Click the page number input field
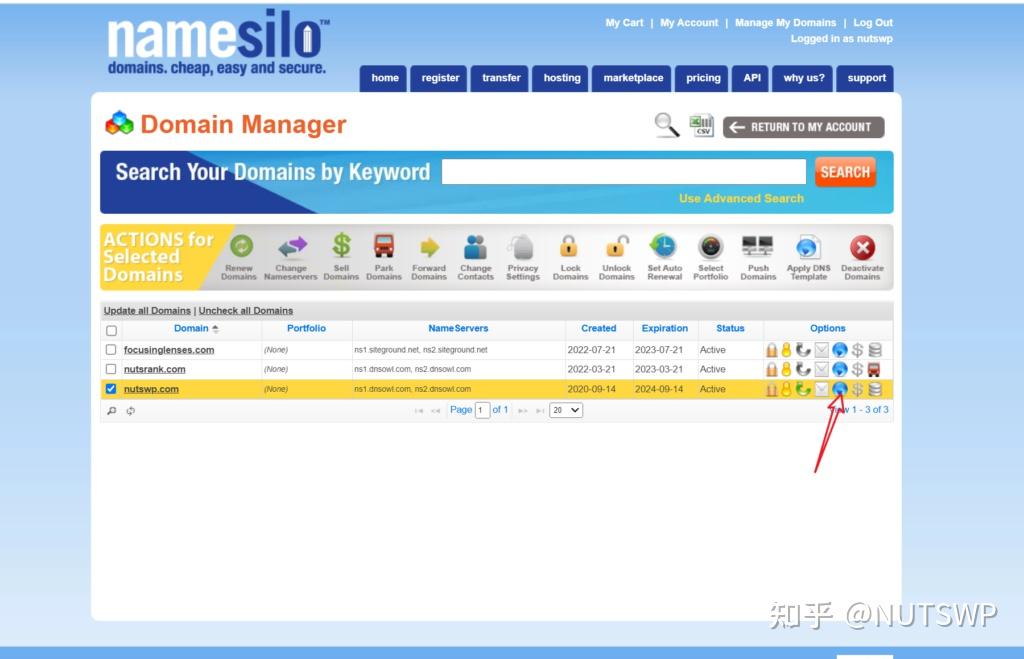This screenshot has height=659, width=1024. pyautogui.click(x=481, y=409)
